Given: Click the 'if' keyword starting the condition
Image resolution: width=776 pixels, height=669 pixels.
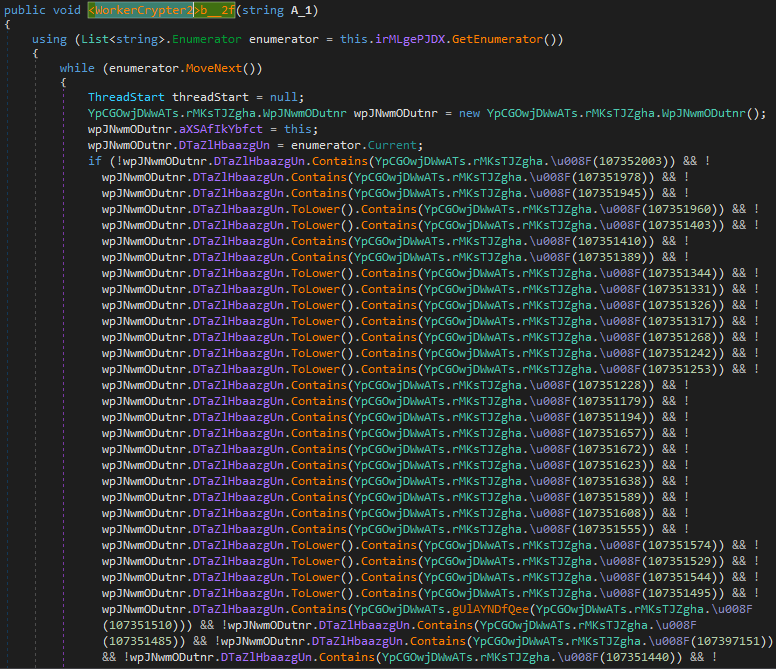Looking at the screenshot, I should point(95,161).
